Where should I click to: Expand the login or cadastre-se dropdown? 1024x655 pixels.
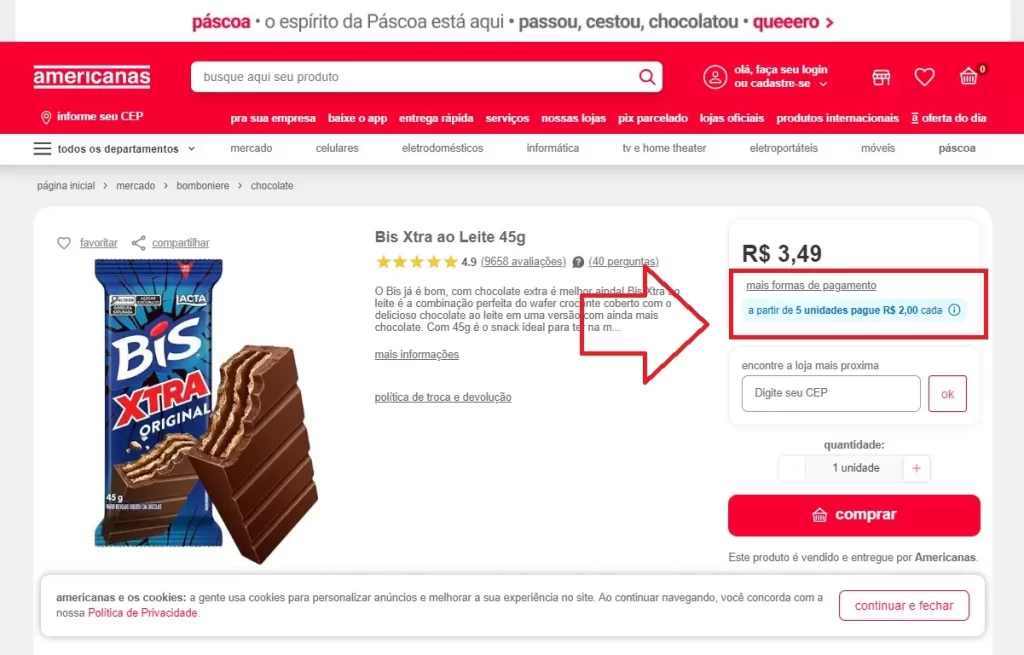coord(824,84)
